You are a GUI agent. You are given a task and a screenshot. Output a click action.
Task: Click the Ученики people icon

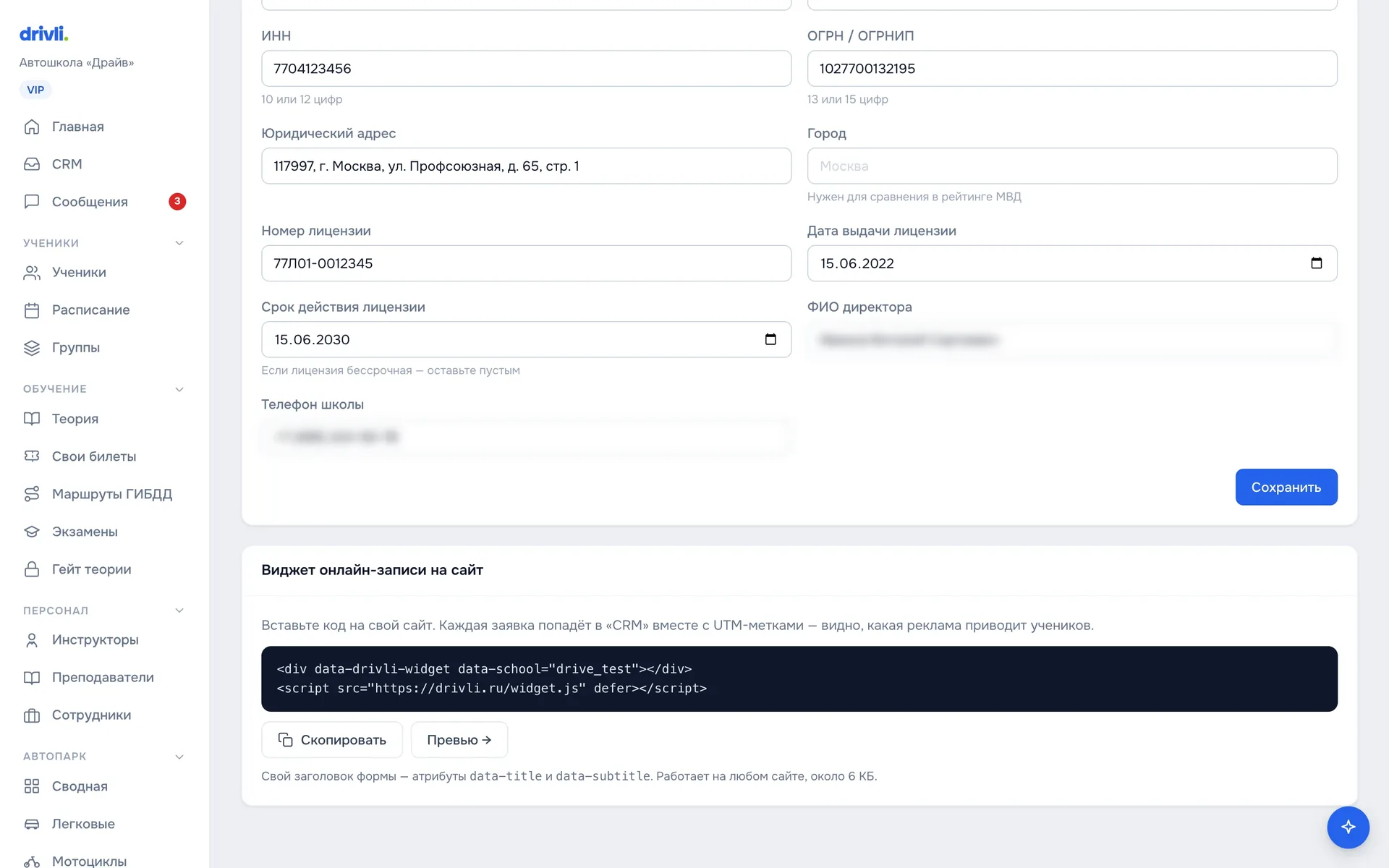[x=32, y=273]
